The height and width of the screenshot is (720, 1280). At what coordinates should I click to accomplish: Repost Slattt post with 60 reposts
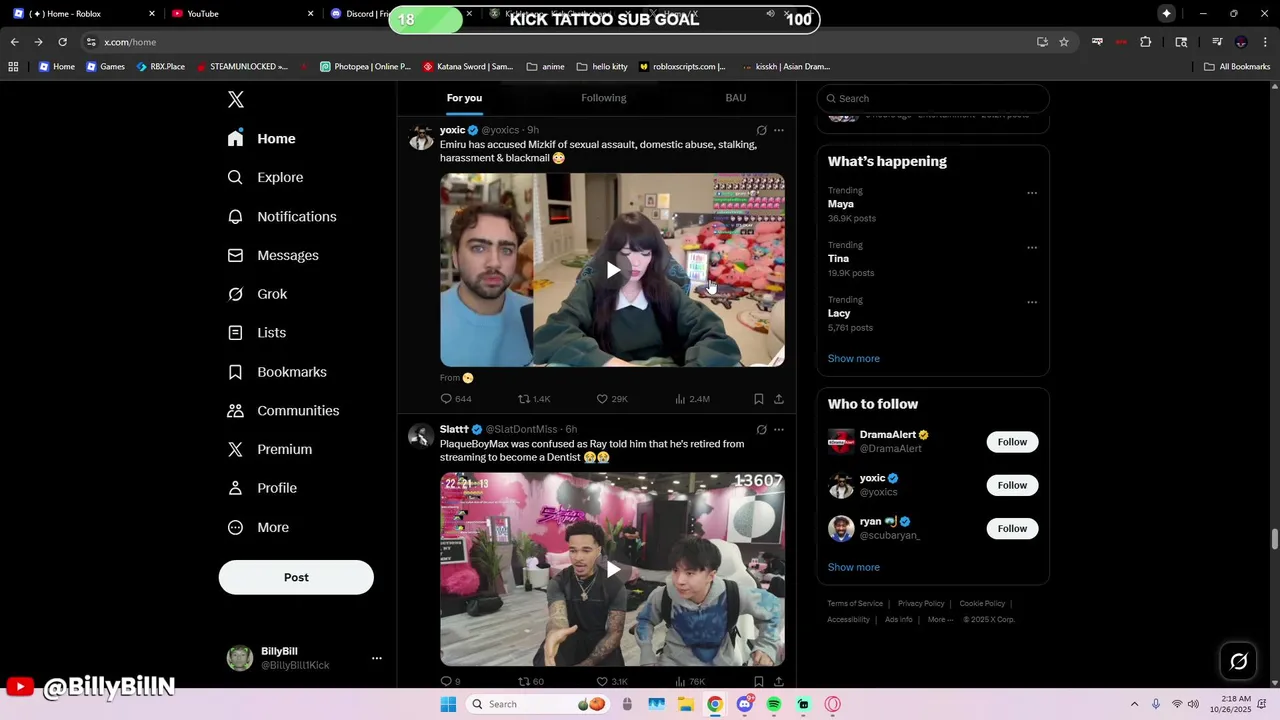pyautogui.click(x=531, y=682)
